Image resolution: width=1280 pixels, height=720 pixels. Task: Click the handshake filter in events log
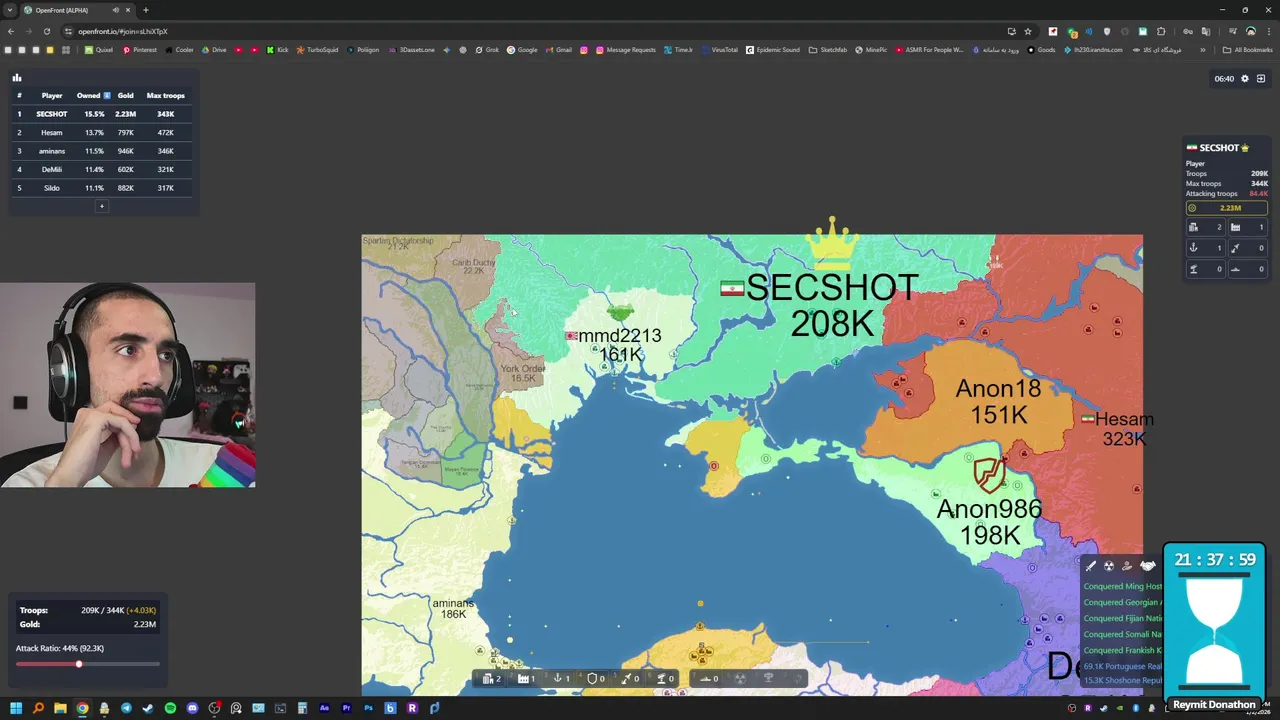click(x=1147, y=566)
